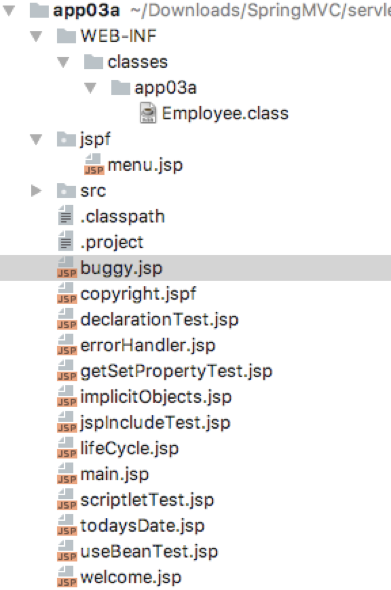Click the menu.jsp JSP file icon
Viewport: 391px width, 590px height.
(x=94, y=165)
